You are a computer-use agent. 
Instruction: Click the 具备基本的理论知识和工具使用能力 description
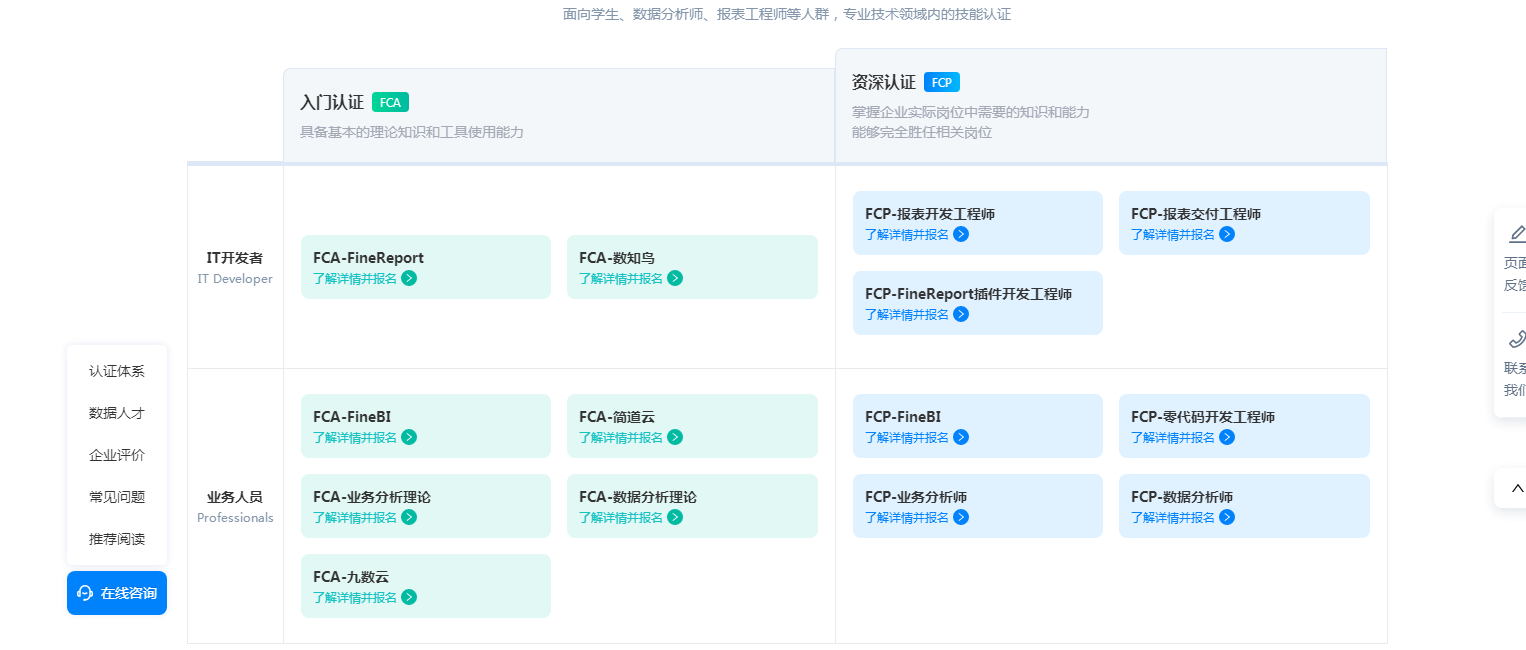412,132
